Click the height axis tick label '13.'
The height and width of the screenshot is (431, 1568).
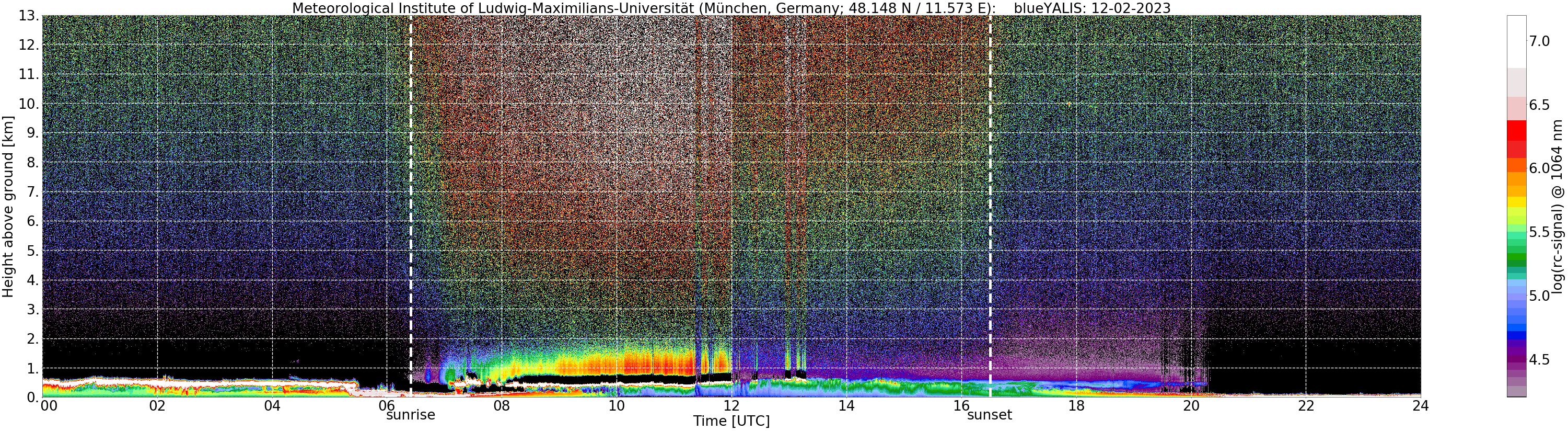[x=28, y=16]
